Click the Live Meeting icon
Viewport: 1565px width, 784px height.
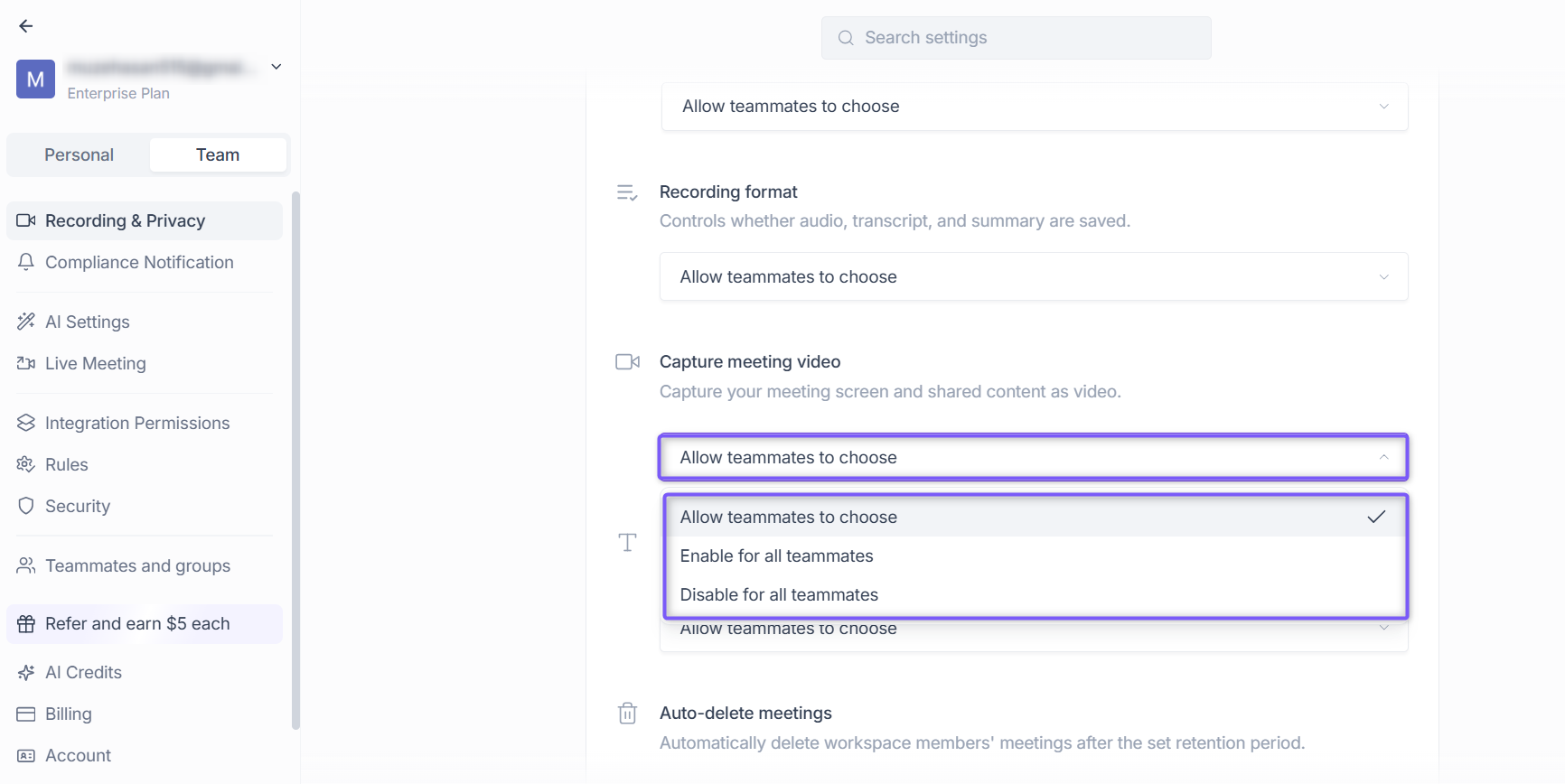26,363
